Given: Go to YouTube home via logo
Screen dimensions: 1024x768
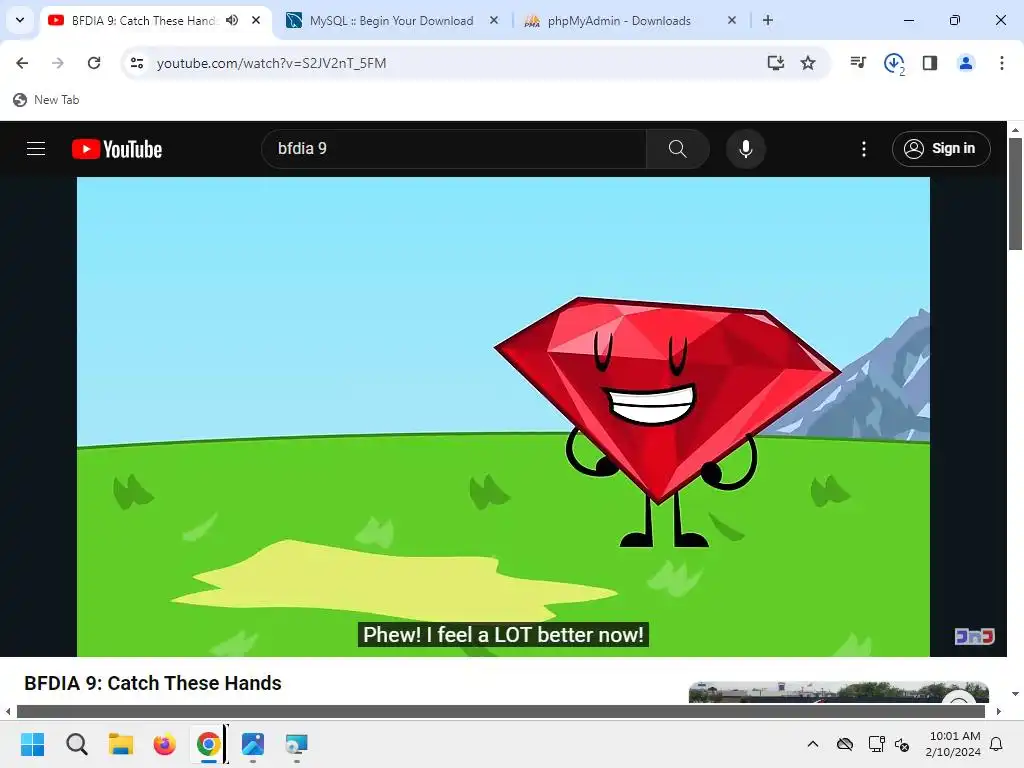Looking at the screenshot, I should (117, 149).
